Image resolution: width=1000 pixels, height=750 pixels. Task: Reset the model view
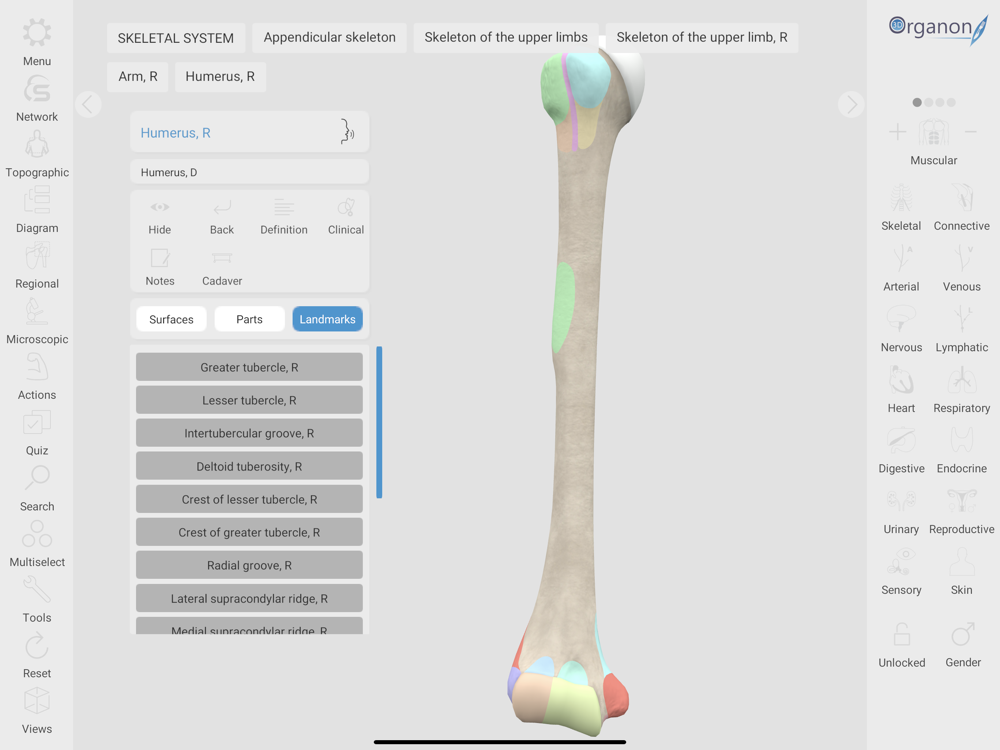tap(37, 645)
